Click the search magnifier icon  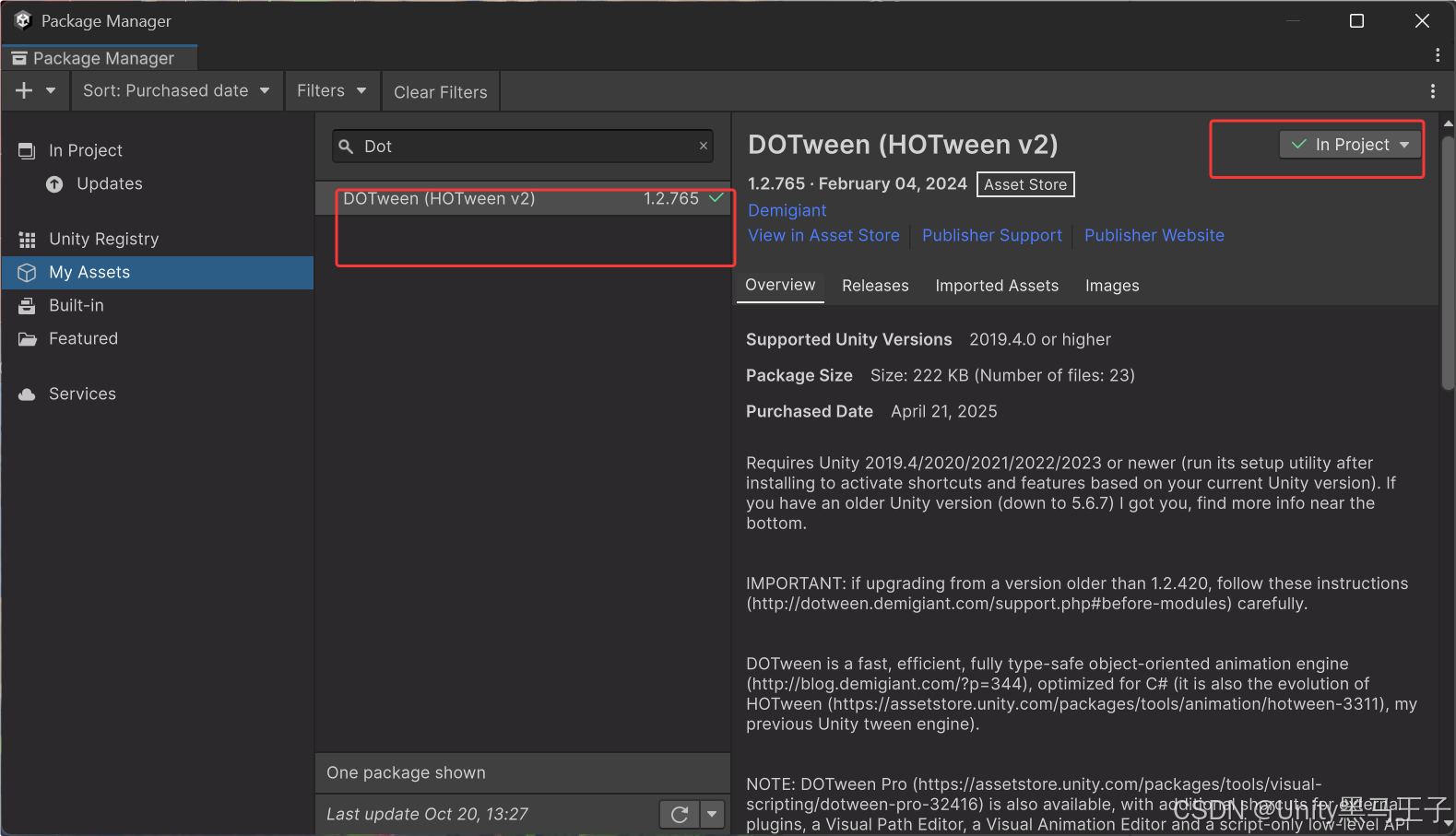(346, 147)
